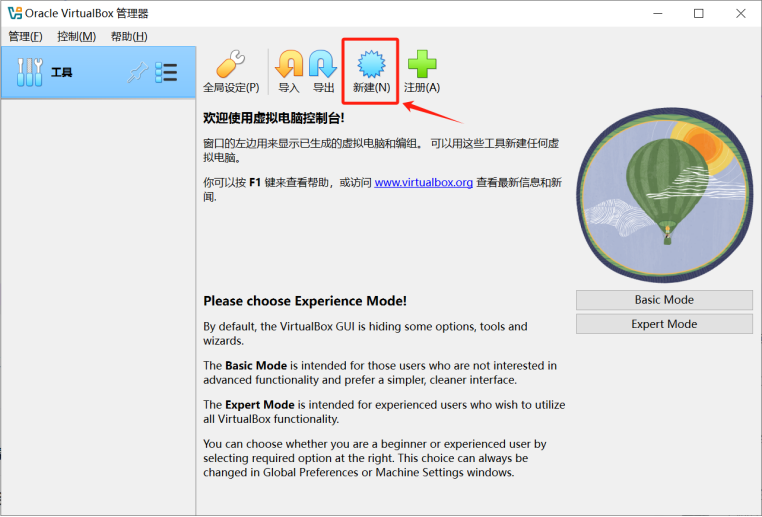
Task: Click the balloon welcome illustration
Action: pyautogui.click(x=664, y=194)
